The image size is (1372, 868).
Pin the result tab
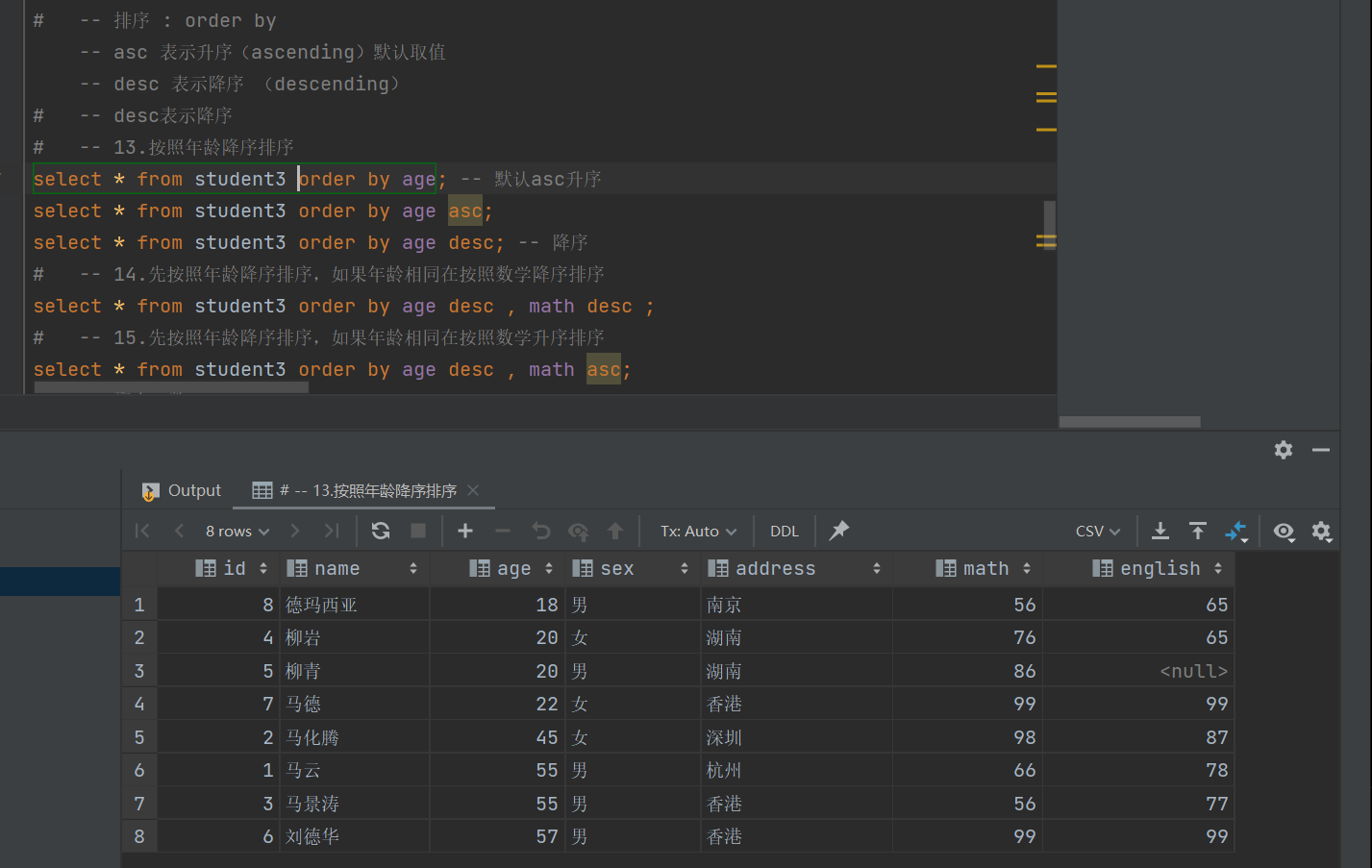(839, 531)
